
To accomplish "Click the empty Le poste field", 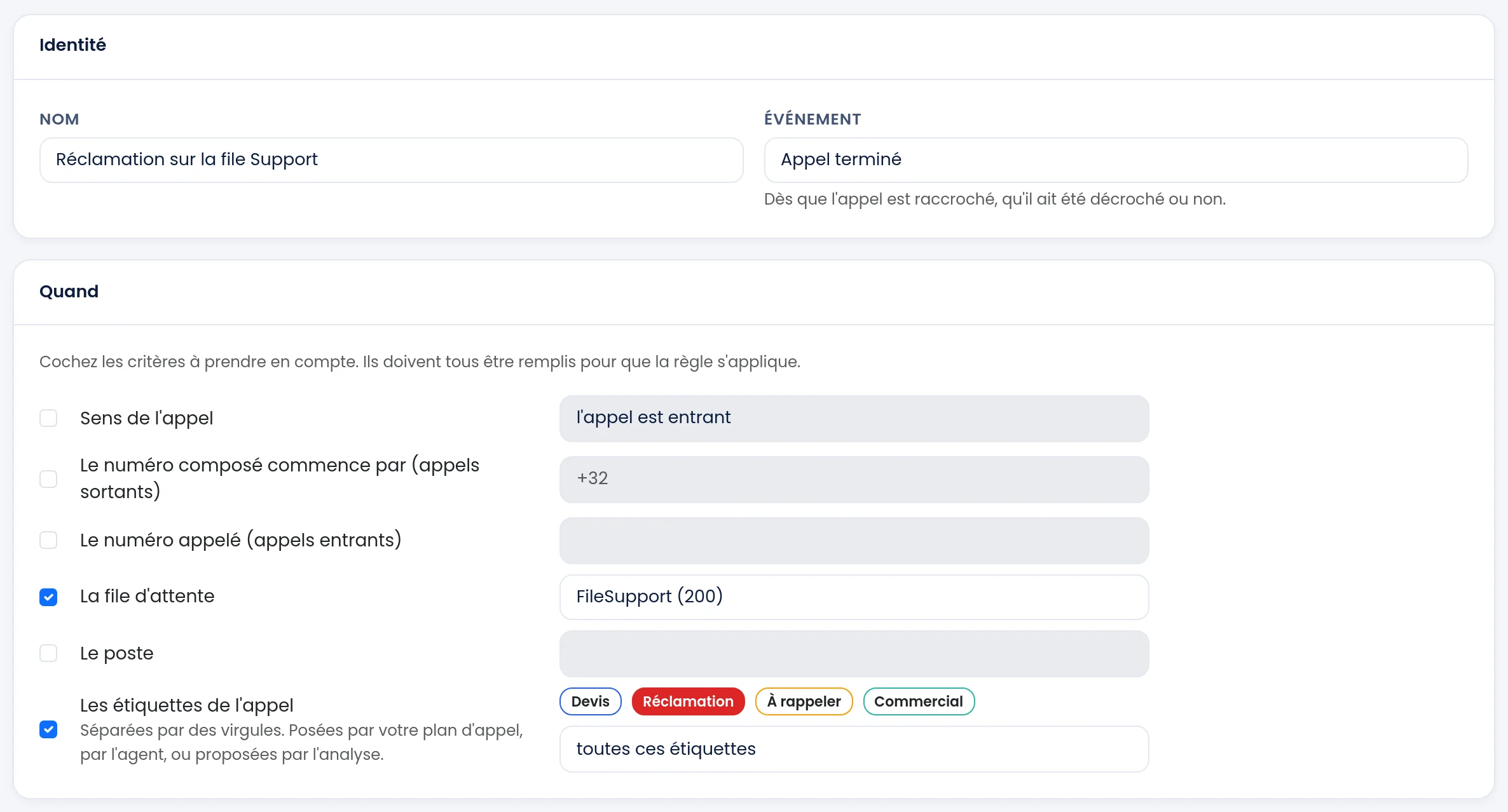I will pyautogui.click(x=854, y=654).
